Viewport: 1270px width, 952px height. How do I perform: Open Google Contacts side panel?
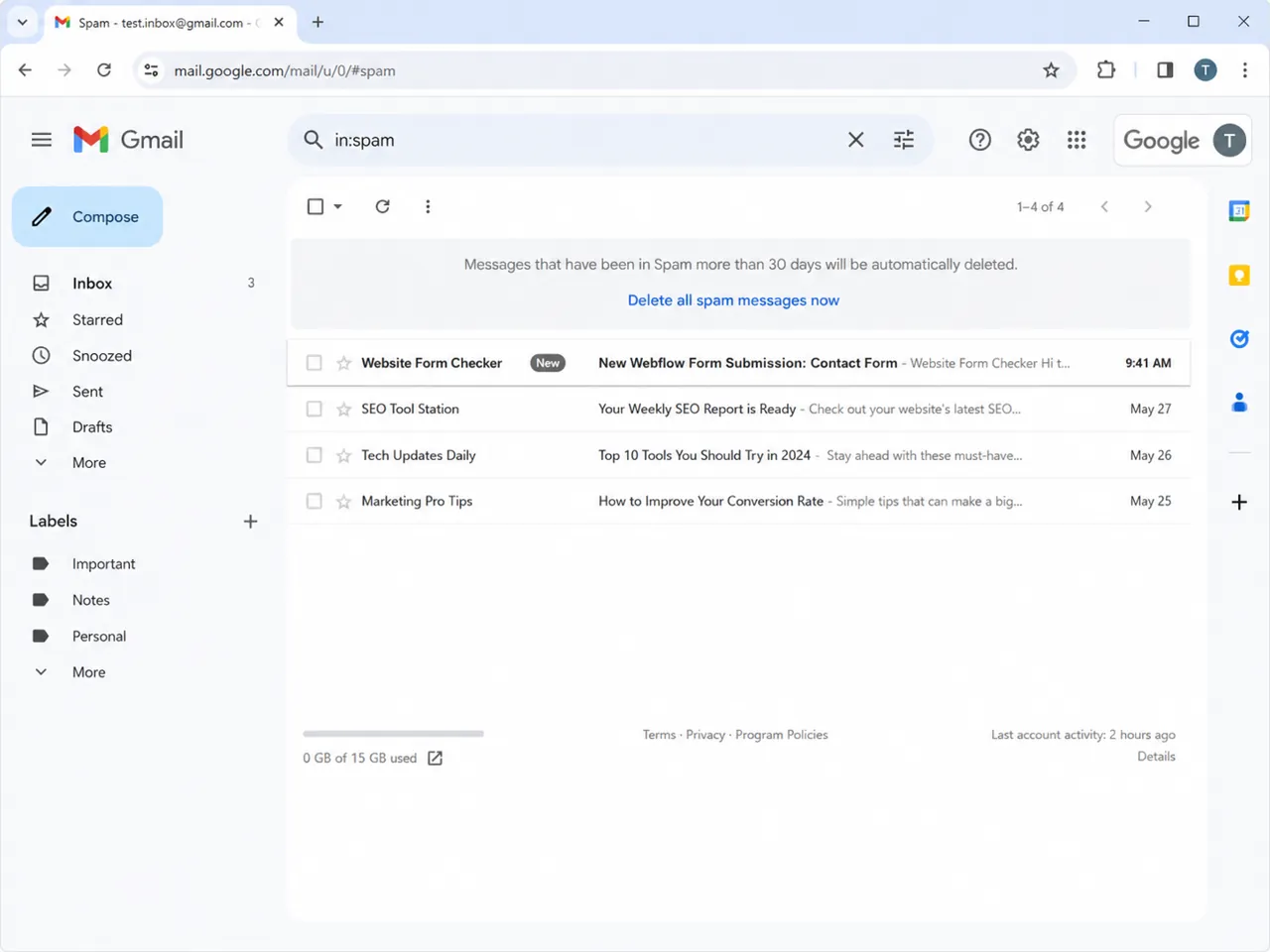tap(1239, 403)
